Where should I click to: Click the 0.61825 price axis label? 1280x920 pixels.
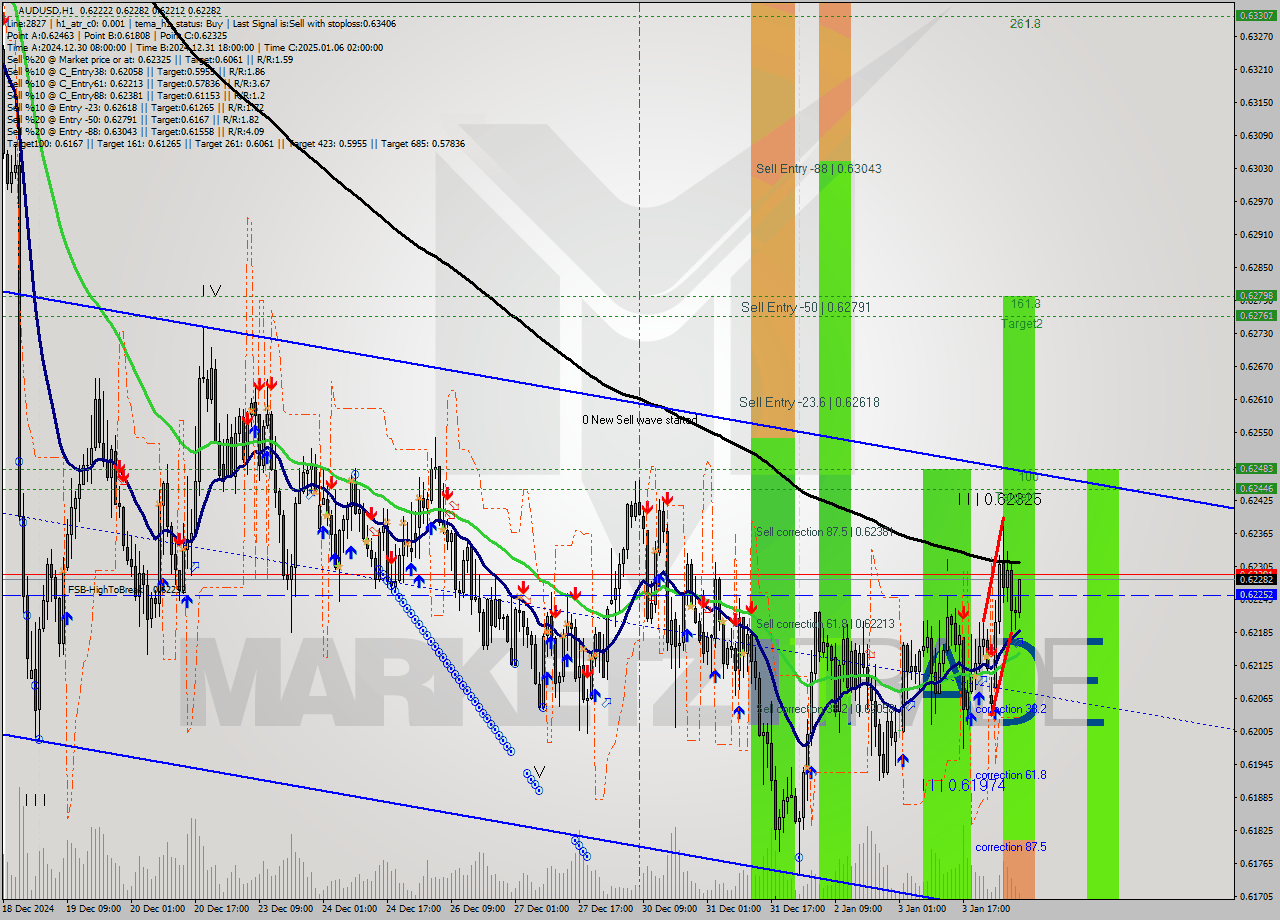click(x=1255, y=831)
